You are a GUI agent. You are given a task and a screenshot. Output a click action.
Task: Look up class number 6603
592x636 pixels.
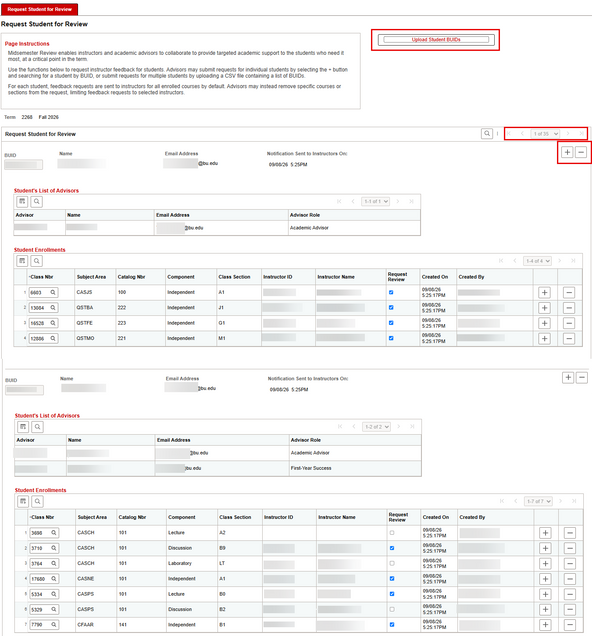53,292
